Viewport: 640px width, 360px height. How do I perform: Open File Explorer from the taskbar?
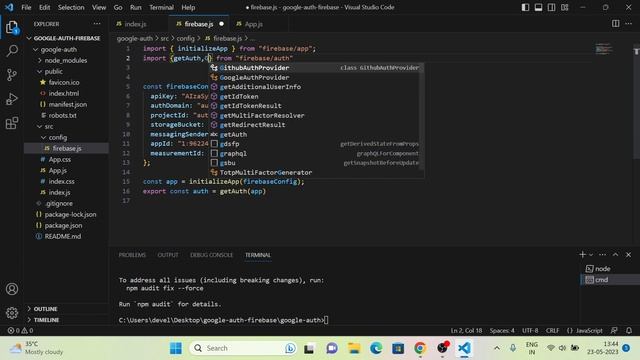pyautogui.click(x=354, y=348)
